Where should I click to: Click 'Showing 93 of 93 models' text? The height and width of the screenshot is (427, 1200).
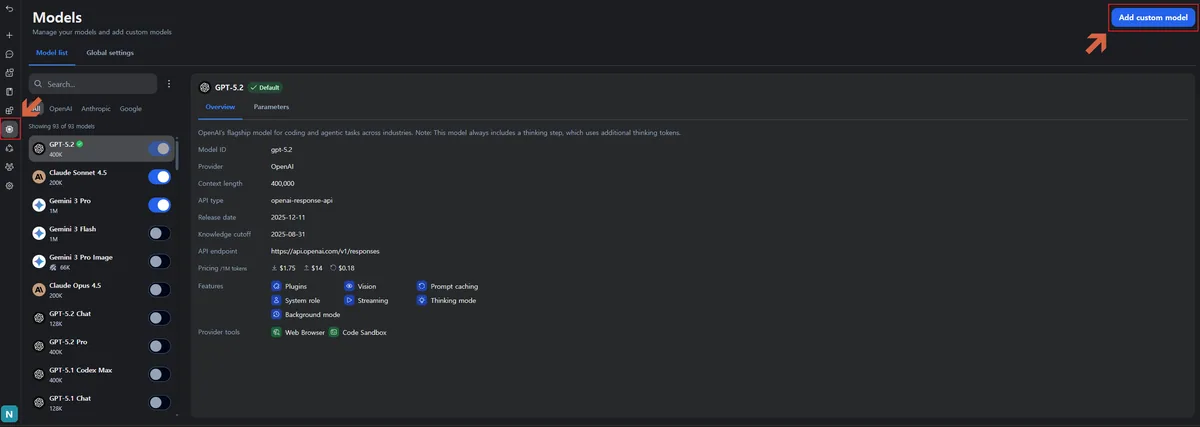pos(61,127)
